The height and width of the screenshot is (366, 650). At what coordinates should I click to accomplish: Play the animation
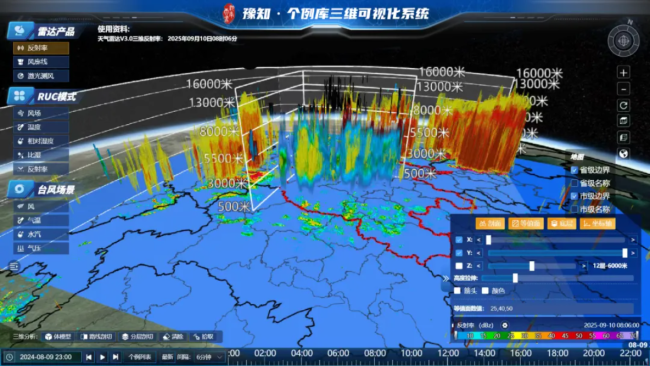[x=102, y=357]
